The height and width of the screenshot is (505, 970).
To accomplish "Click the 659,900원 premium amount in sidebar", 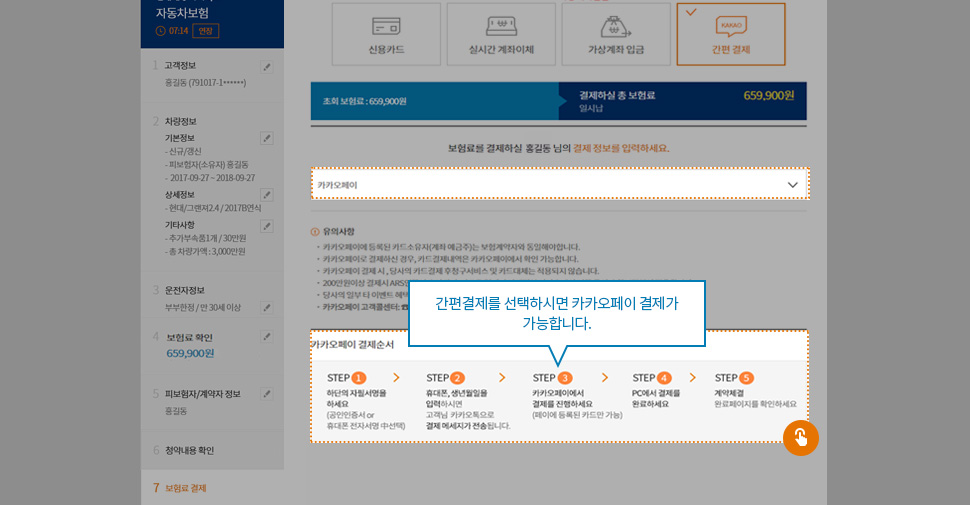I will click(x=190, y=353).
